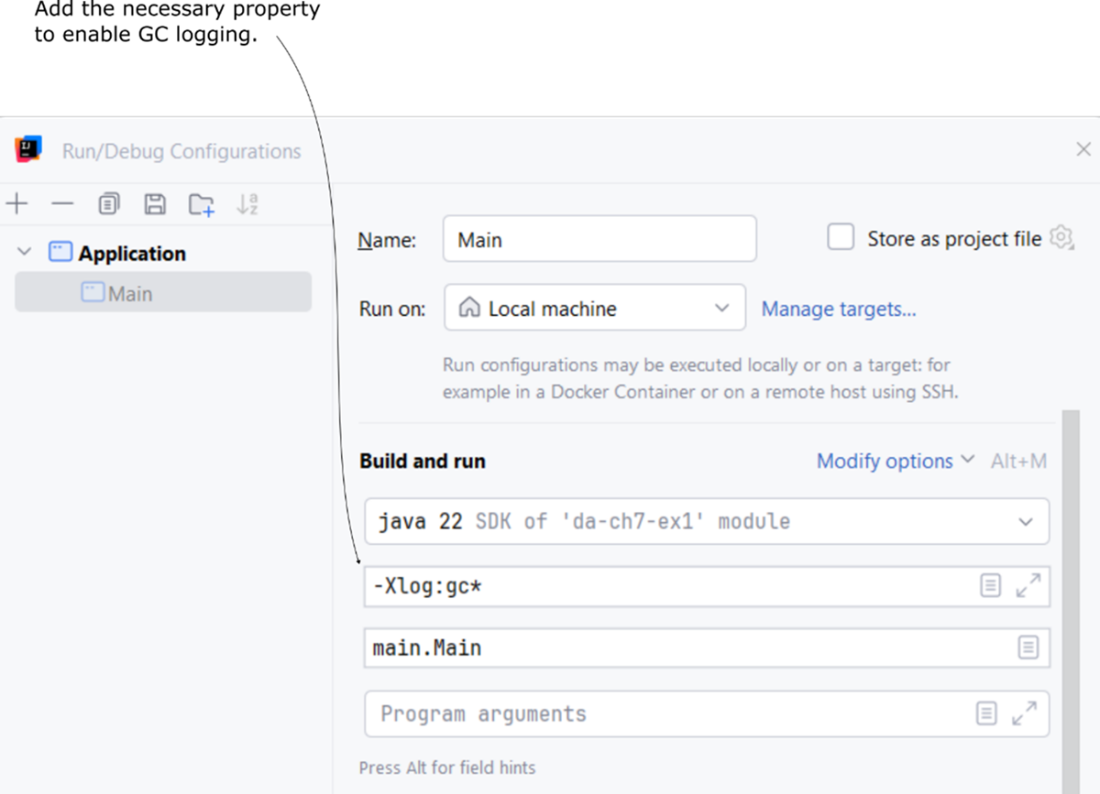The image size is (1100, 794).
Task: Expand the VM options -Xlog:gc* field
Action: pyautogui.click(x=1027, y=586)
